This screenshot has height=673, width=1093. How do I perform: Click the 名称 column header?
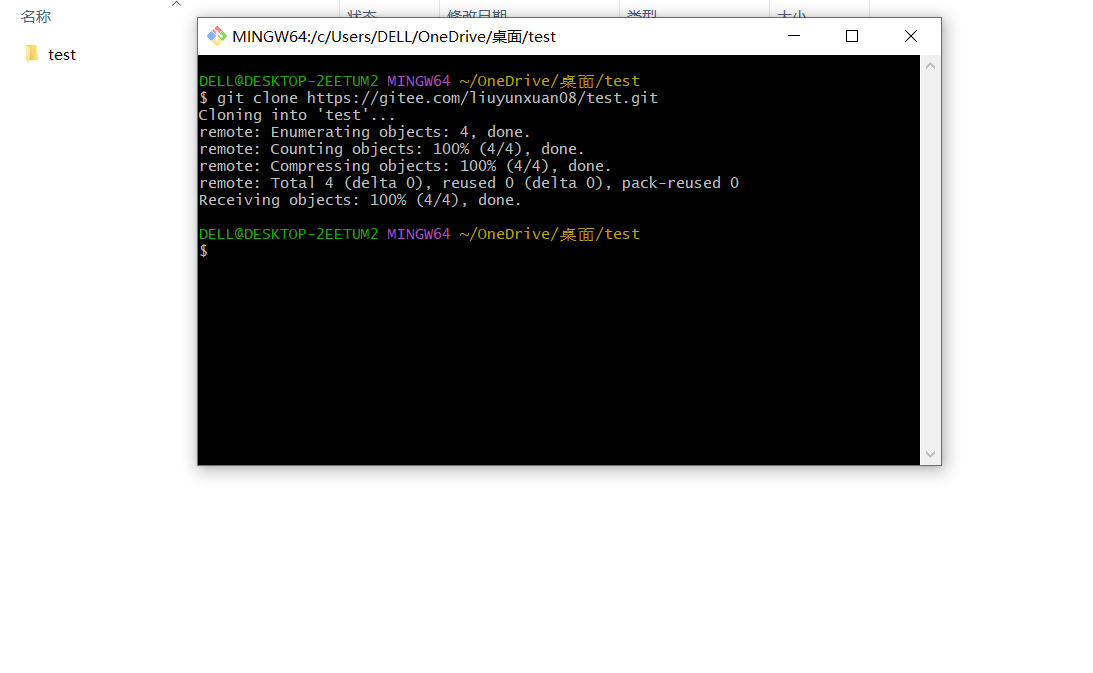(36, 16)
